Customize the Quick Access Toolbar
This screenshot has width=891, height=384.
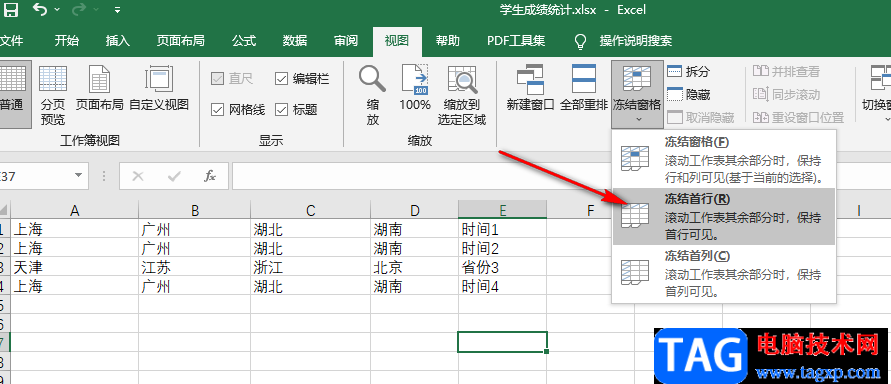[x=117, y=10]
